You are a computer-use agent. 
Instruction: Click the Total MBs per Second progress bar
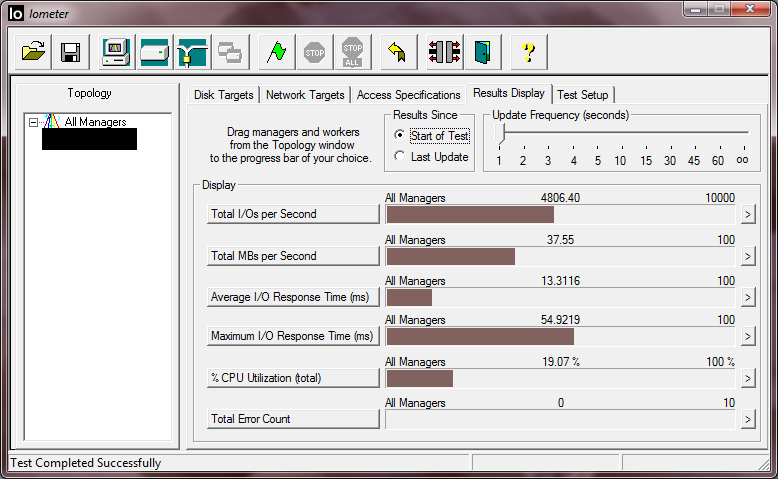560,256
